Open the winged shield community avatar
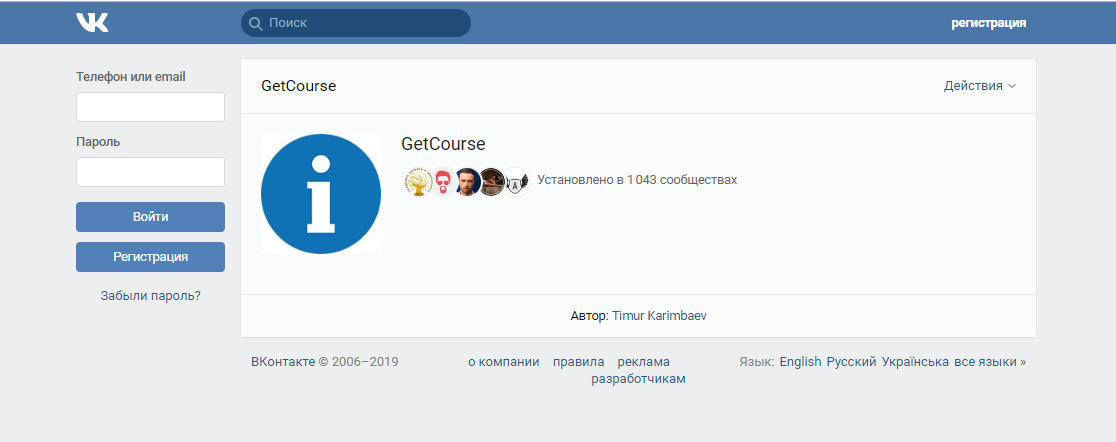 tap(516, 182)
